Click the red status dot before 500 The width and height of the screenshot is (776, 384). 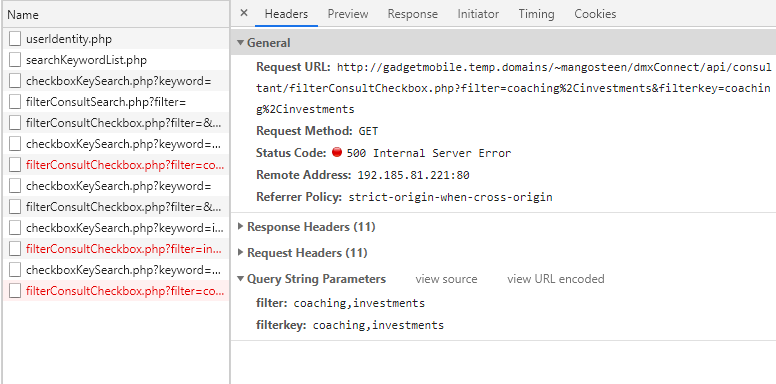pos(337,152)
